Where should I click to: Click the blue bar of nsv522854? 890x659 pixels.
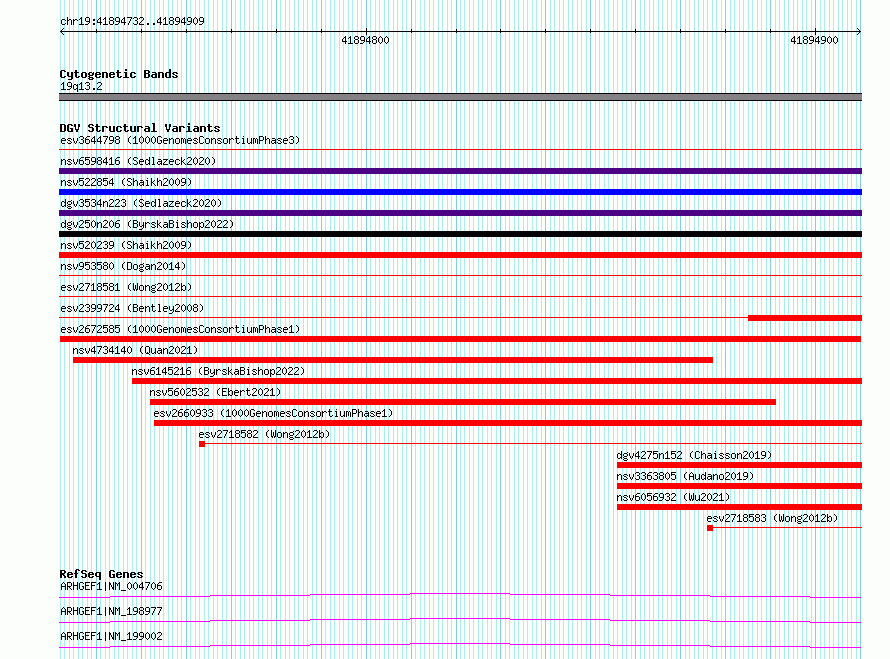click(460, 192)
